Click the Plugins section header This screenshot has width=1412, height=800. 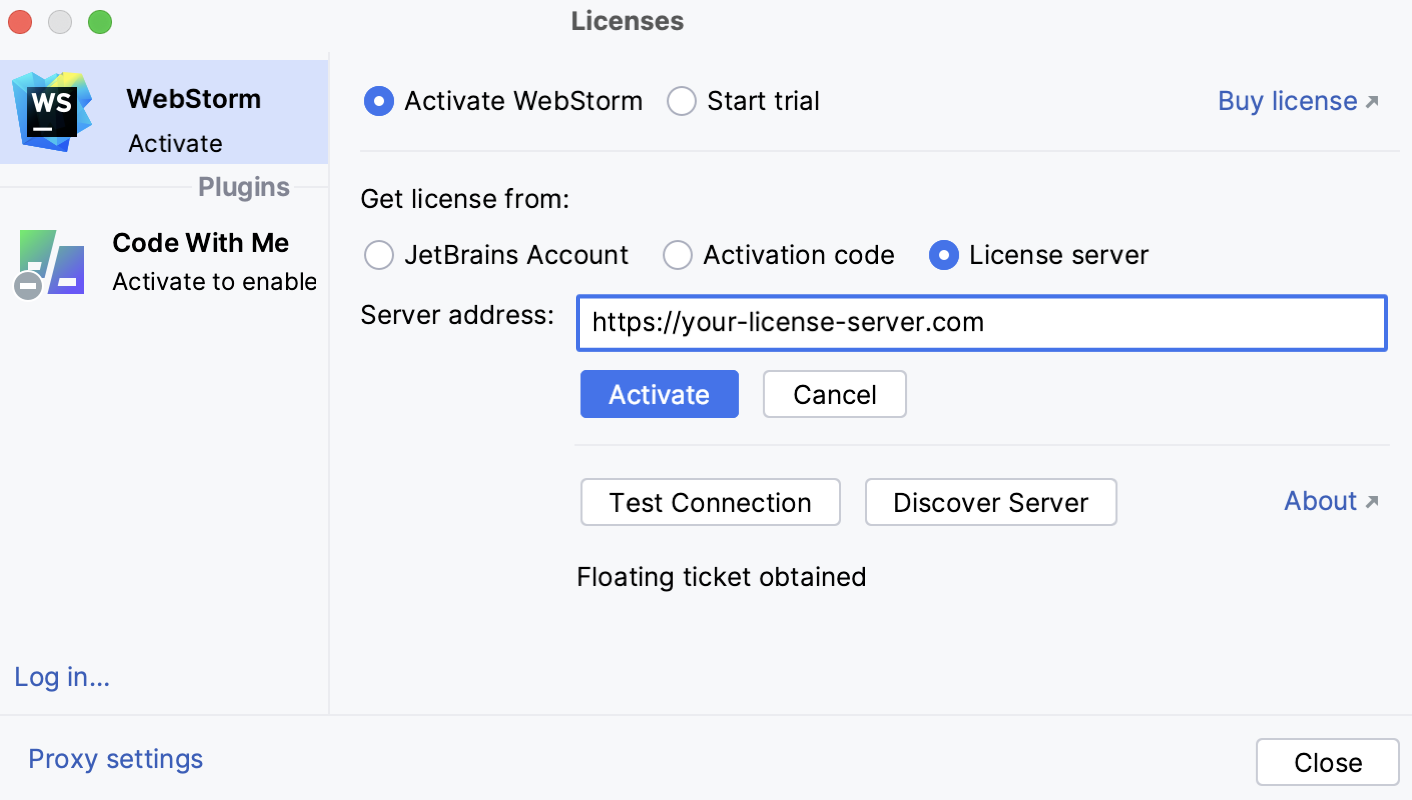click(x=244, y=187)
